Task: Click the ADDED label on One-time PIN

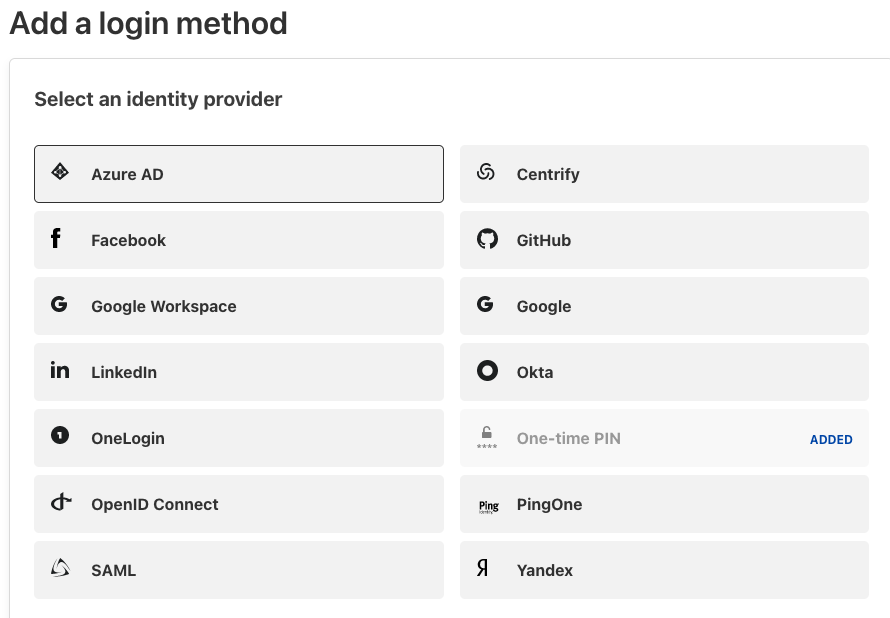Action: tap(831, 439)
